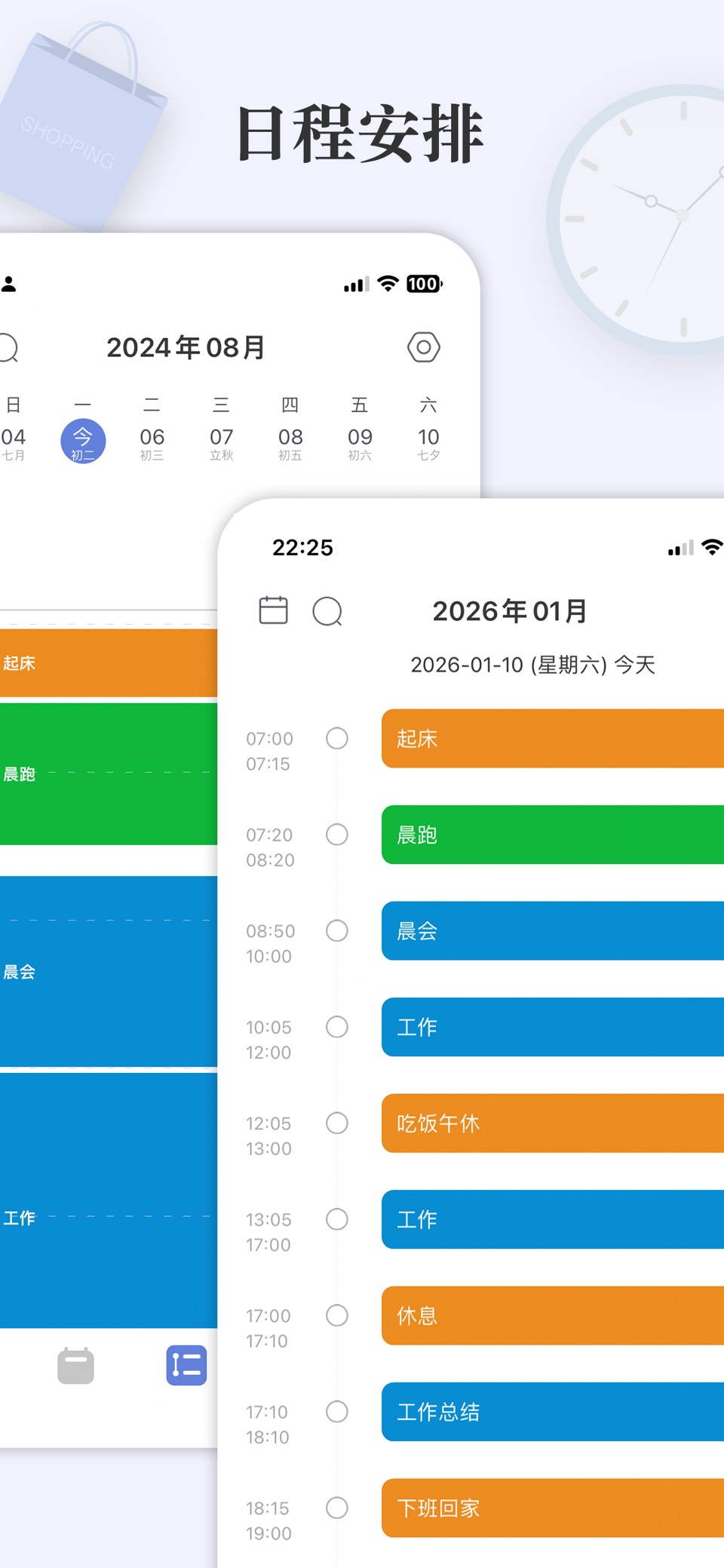Select day 06 初三 in week strip
This screenshot has width=724, height=1568.
tap(152, 442)
